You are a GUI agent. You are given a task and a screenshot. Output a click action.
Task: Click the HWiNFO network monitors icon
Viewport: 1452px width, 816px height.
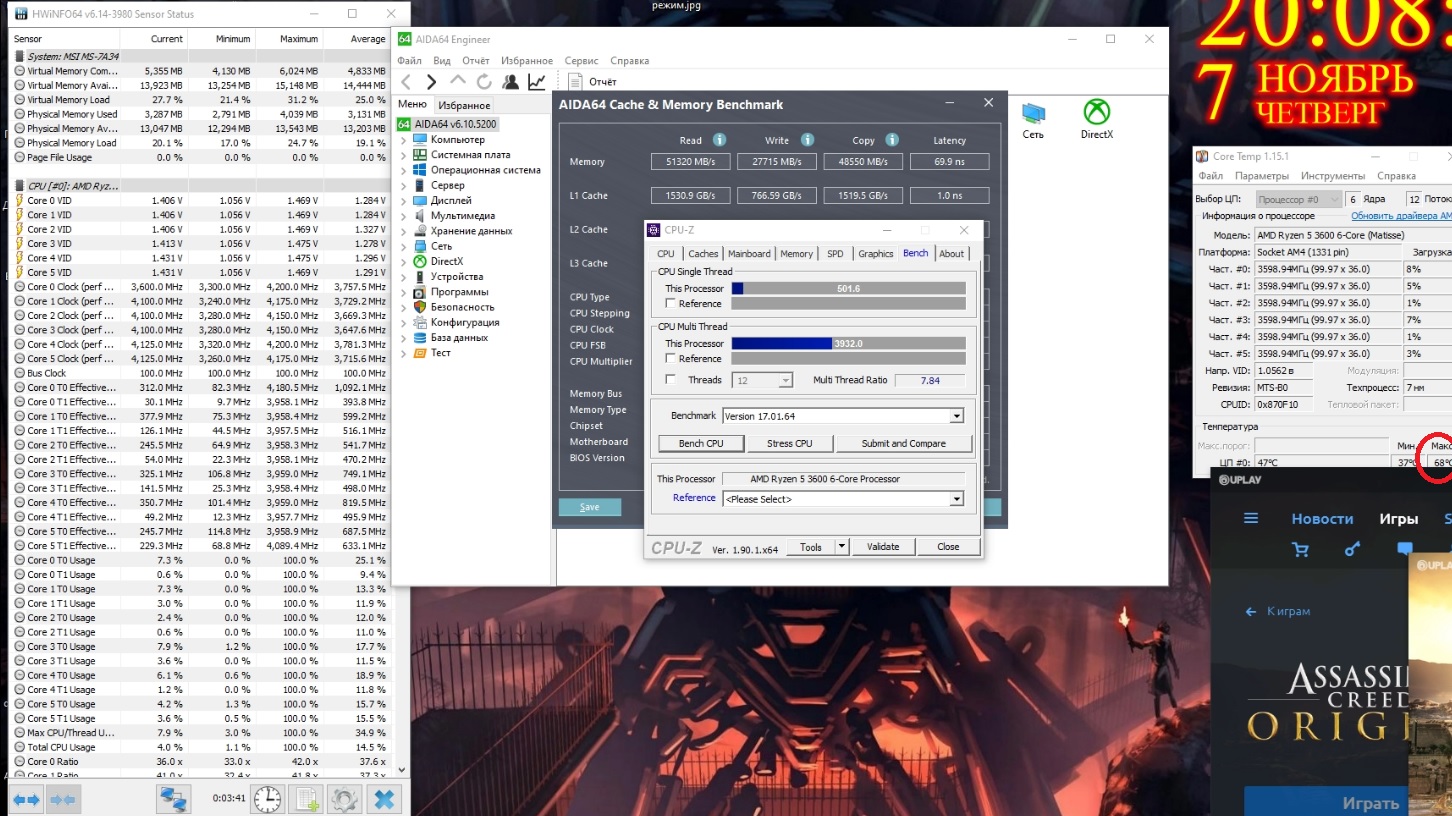(173, 799)
